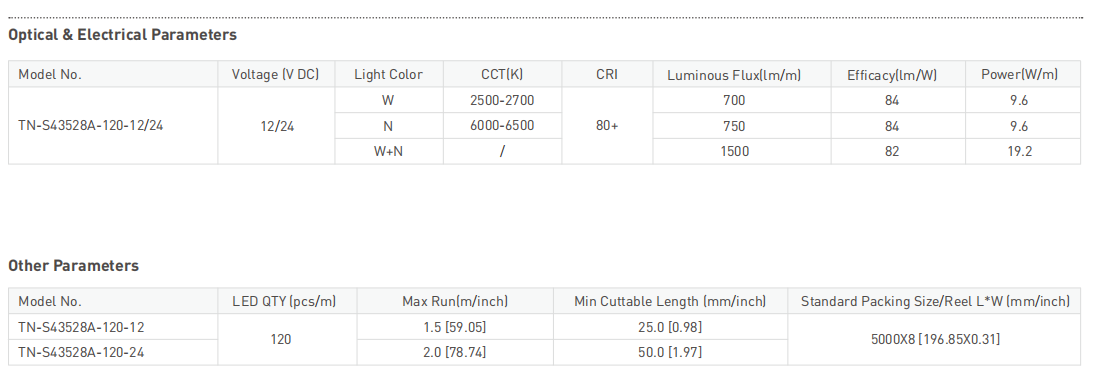Select the 50.0 [1.97] cuttable length value

pyautogui.click(x=670, y=352)
